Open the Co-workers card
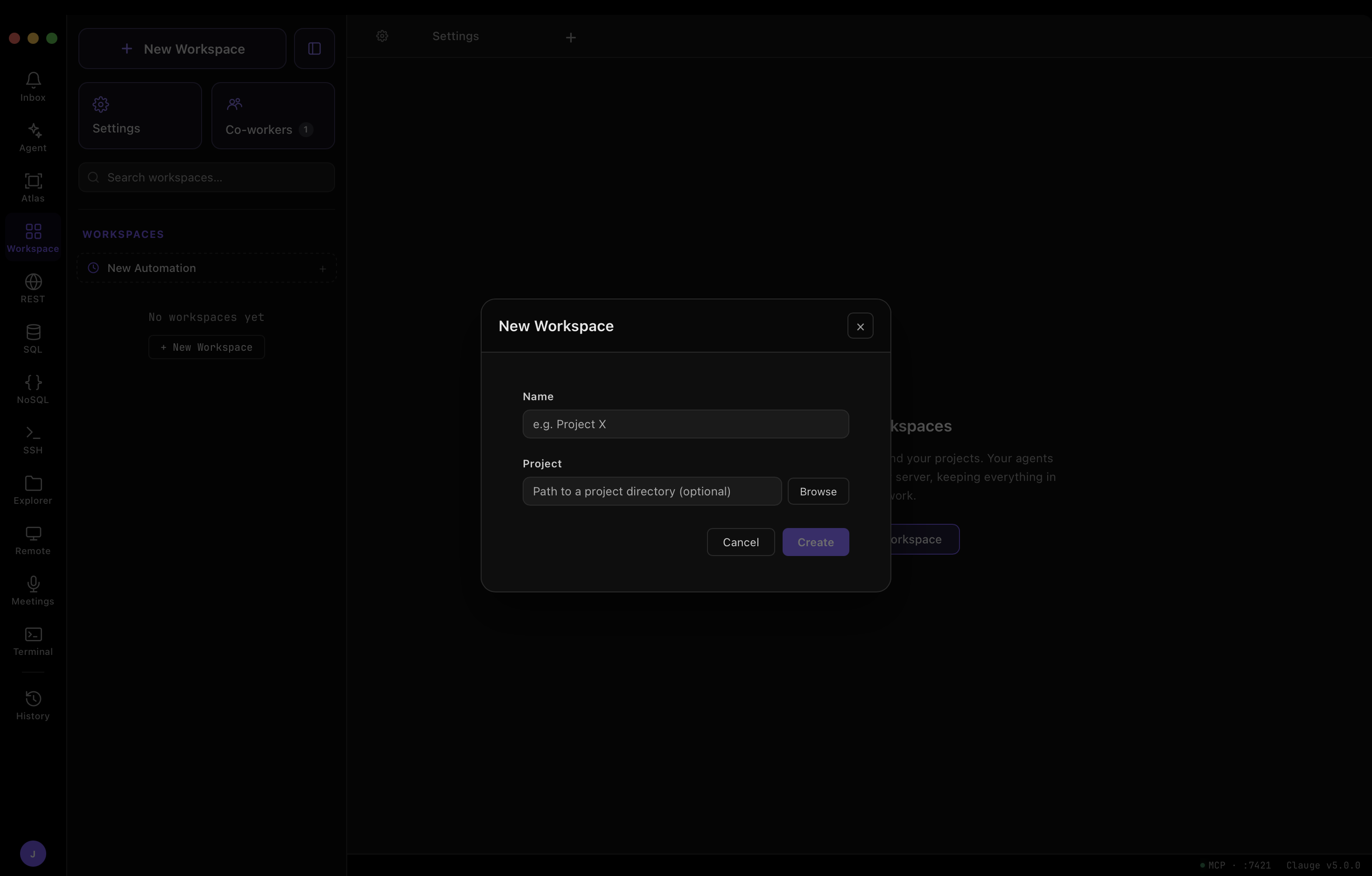 [273, 116]
